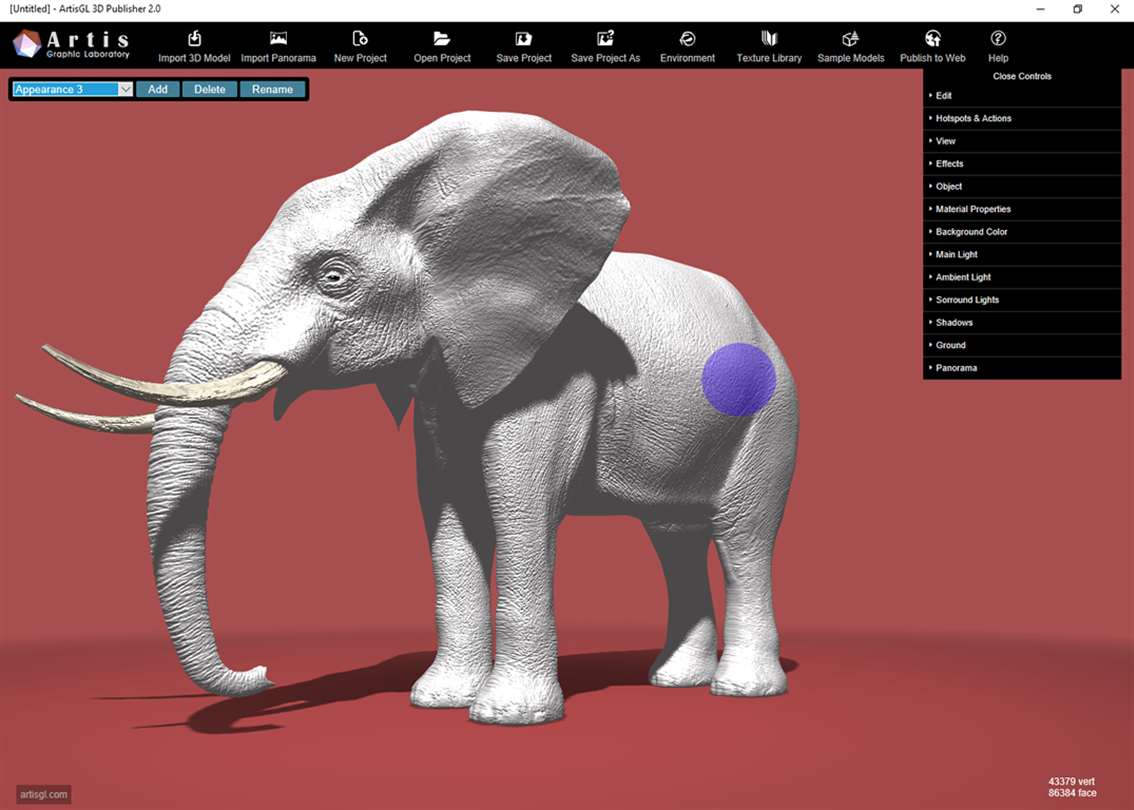Image resolution: width=1134 pixels, height=810 pixels.
Task: Click the purple hotspot on the elephant
Action: (x=738, y=379)
